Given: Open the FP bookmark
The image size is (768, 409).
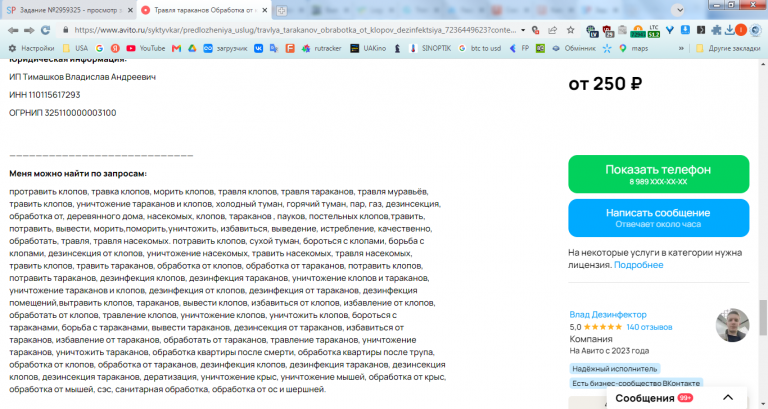Looking at the screenshot, I should [x=519, y=48].
